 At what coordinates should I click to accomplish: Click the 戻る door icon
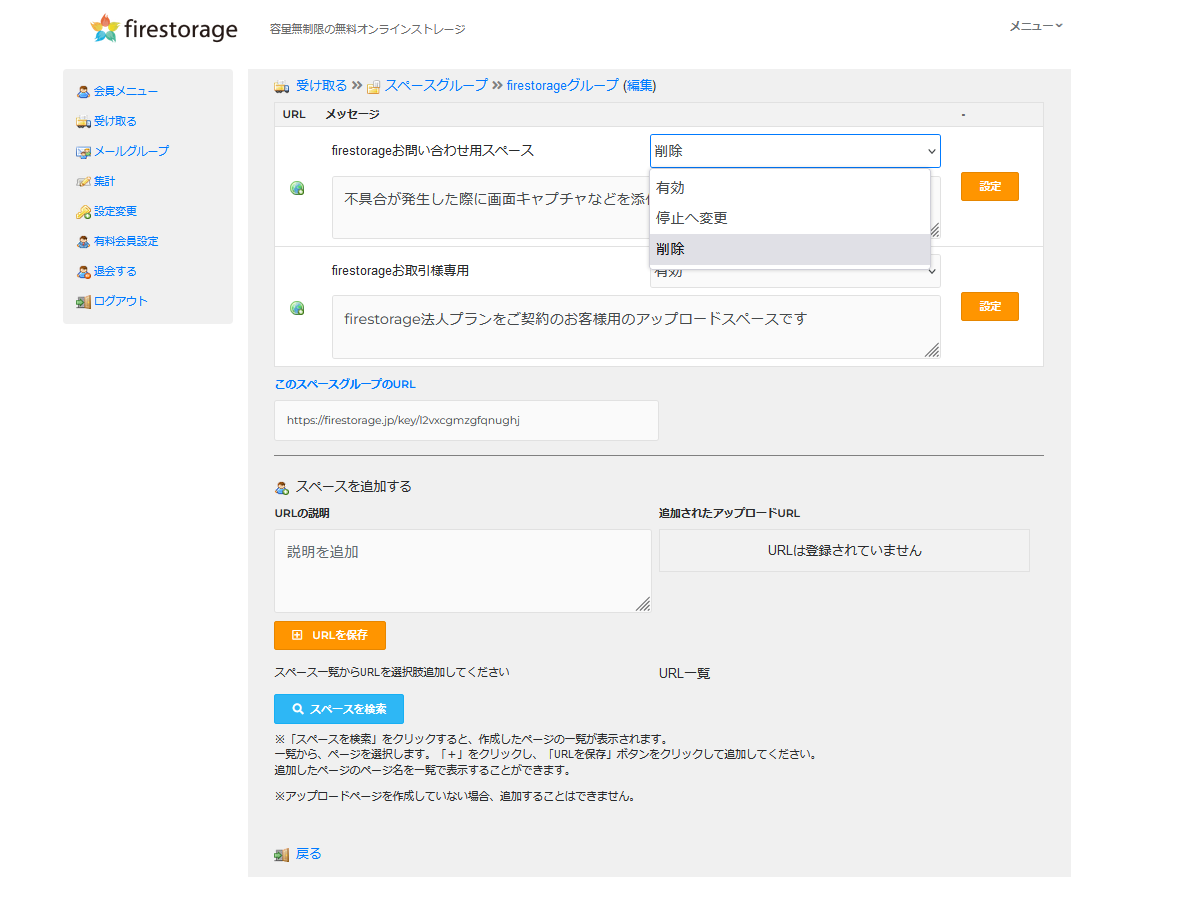(x=281, y=855)
